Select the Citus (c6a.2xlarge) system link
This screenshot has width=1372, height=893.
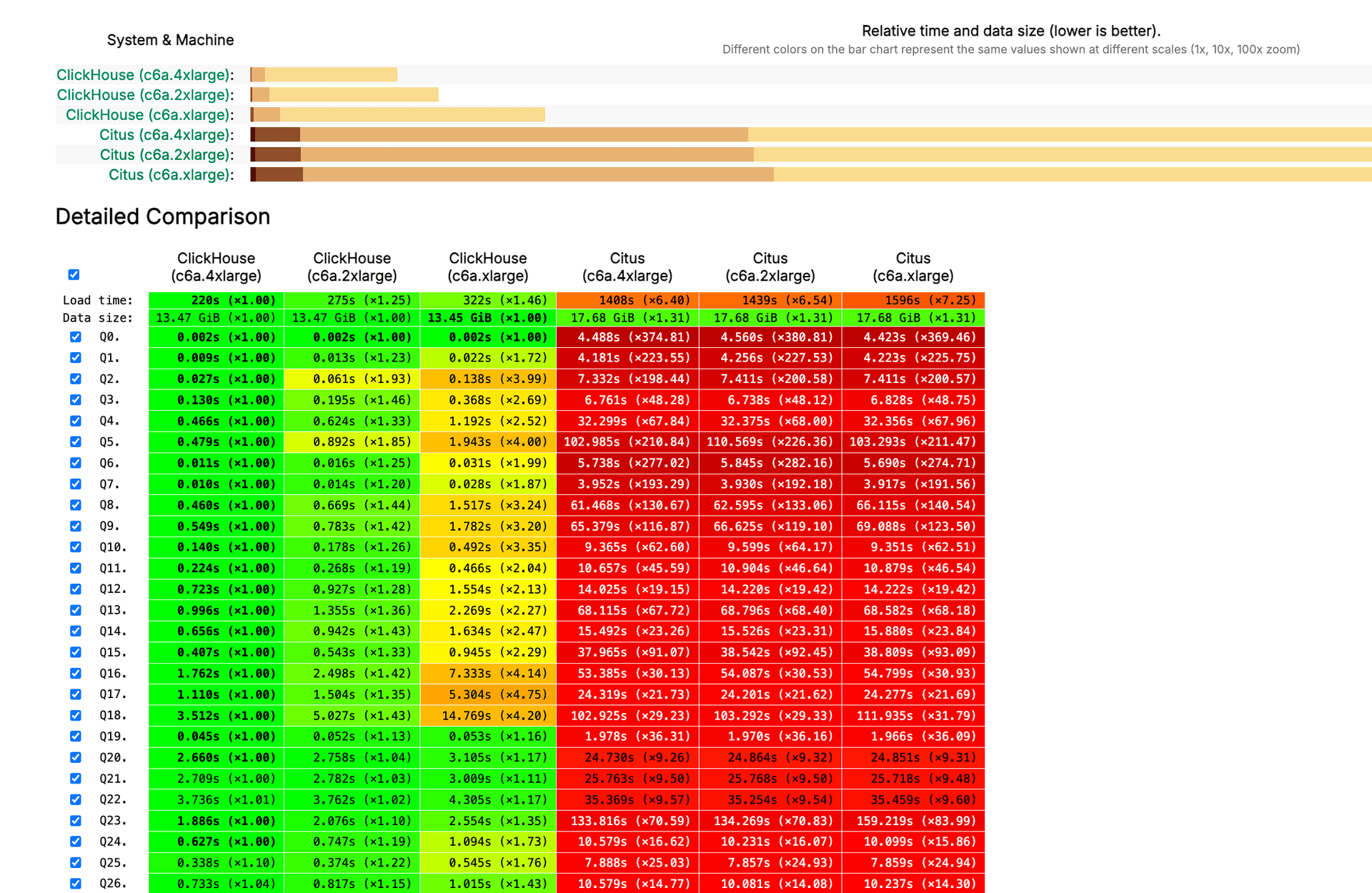click(x=164, y=154)
